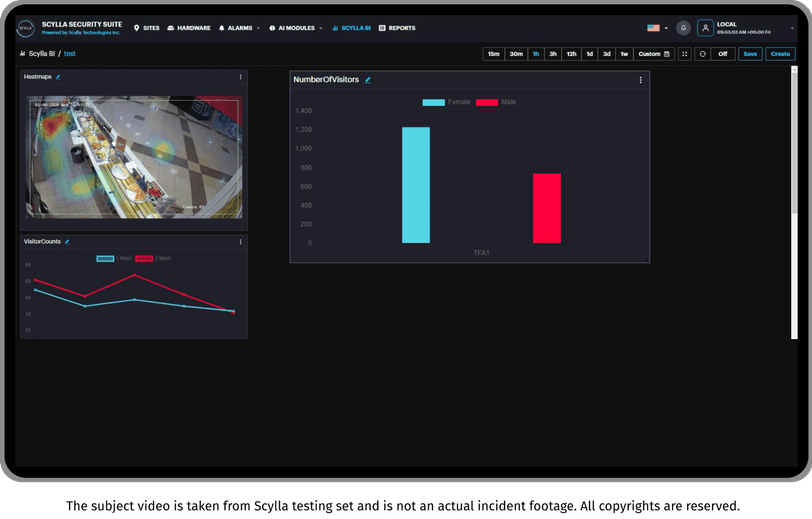Select the 1d time range
812x519 pixels.
(590, 54)
